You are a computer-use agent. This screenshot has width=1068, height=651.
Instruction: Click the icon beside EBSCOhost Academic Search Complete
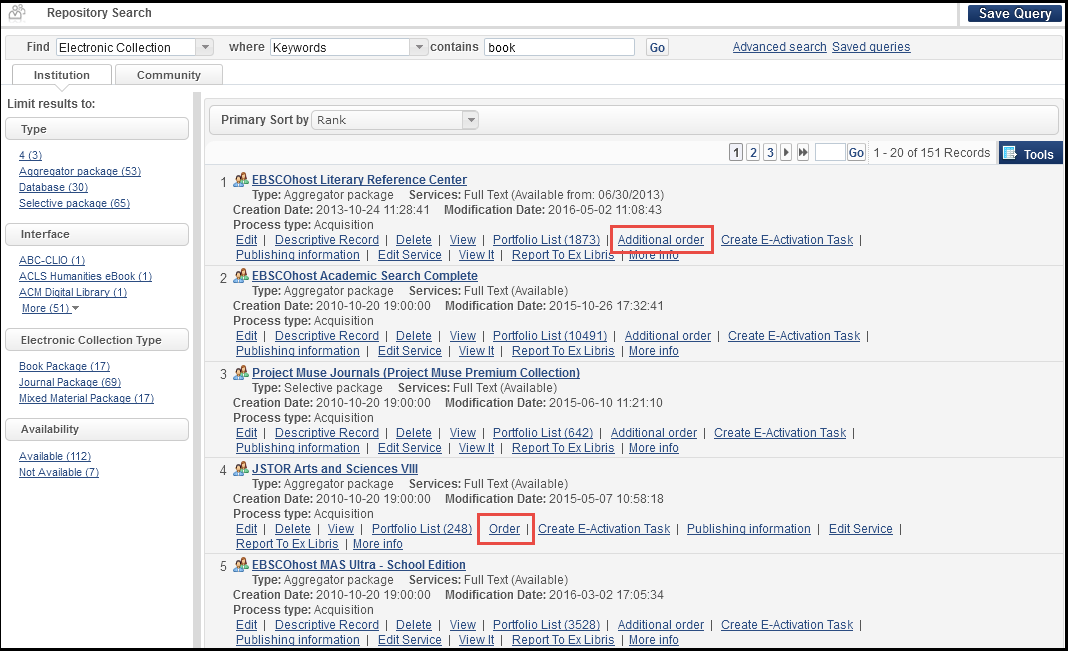coord(240,276)
